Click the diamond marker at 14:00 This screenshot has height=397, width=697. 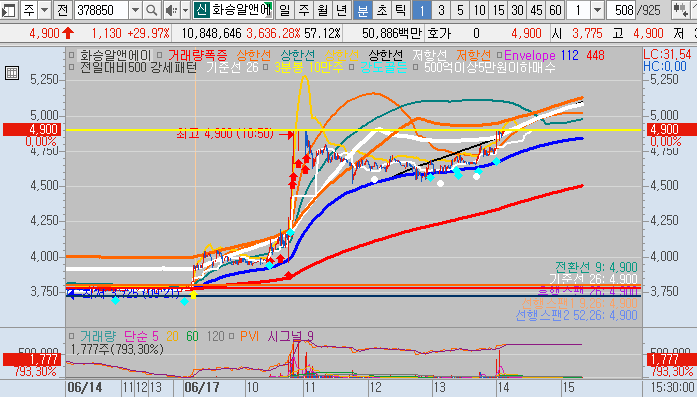coord(497,162)
